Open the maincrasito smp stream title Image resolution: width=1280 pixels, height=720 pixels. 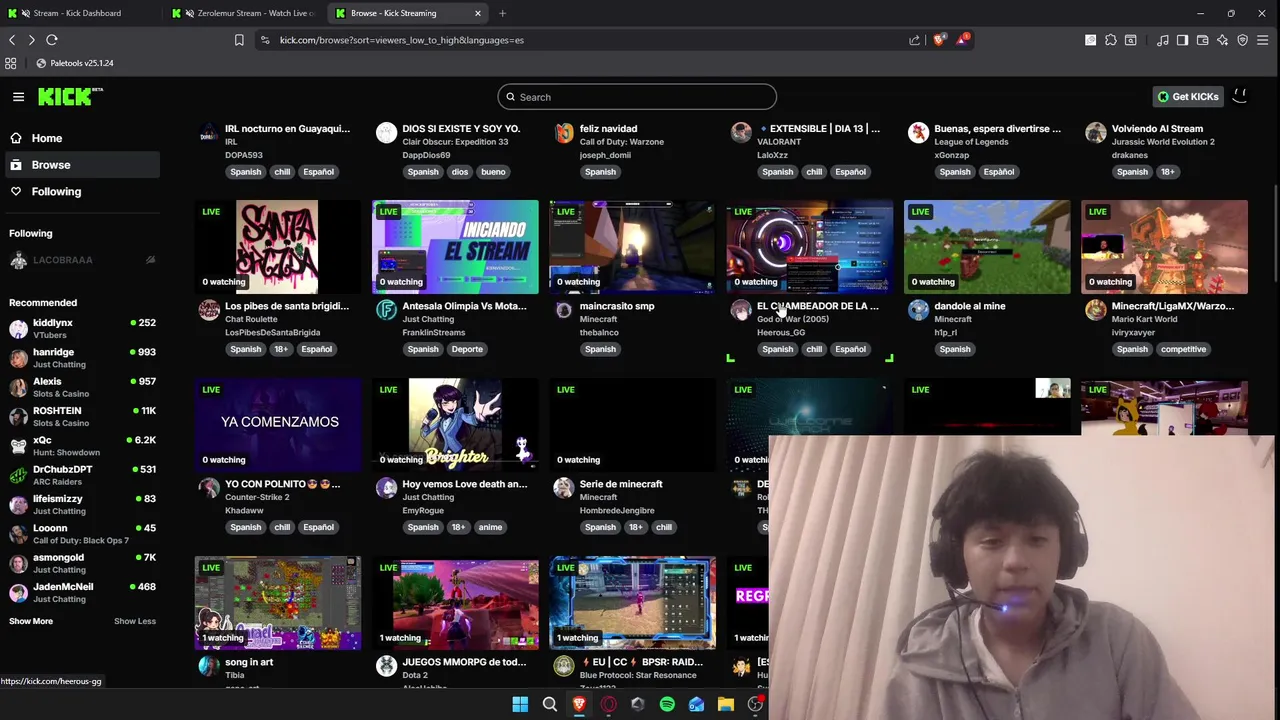pos(617,306)
